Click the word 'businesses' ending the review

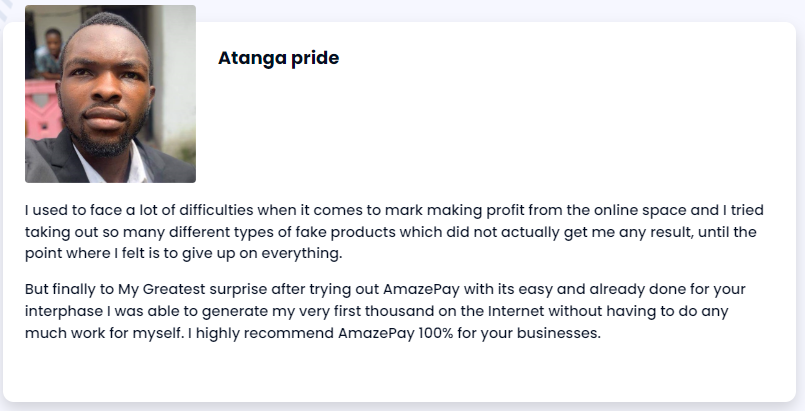tap(559, 334)
